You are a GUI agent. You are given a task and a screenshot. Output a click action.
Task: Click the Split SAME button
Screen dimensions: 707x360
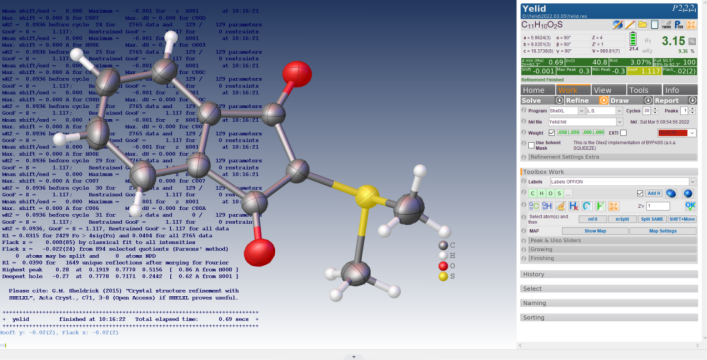[x=652, y=219]
